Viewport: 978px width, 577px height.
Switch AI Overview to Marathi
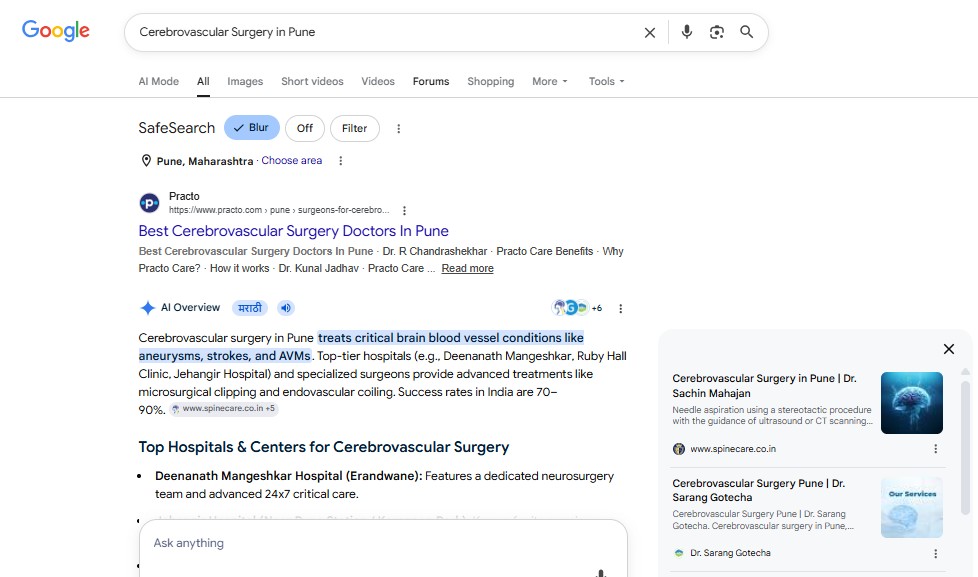coord(249,308)
